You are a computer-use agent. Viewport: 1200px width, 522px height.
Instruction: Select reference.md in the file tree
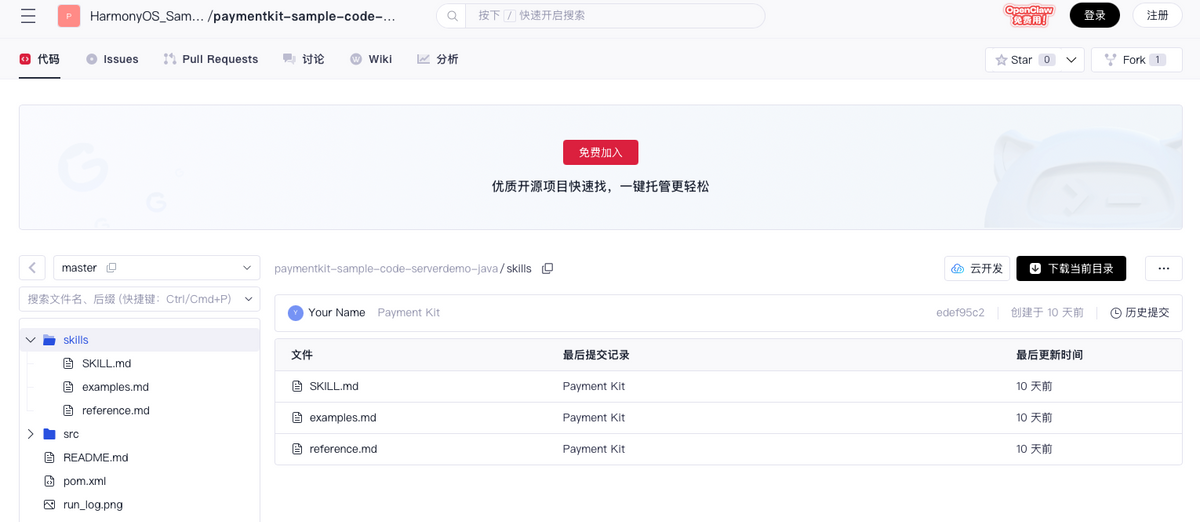point(116,411)
